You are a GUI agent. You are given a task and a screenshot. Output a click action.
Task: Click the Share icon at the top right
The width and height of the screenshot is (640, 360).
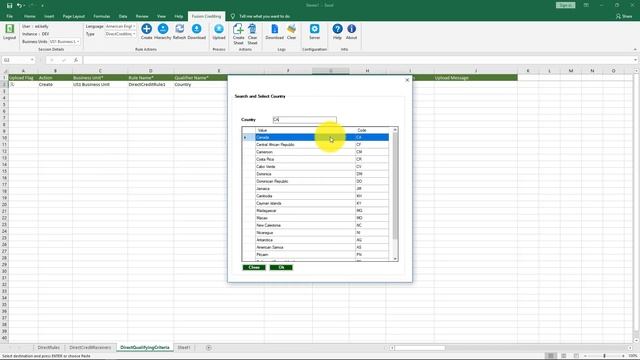pyautogui.click(x=624, y=16)
